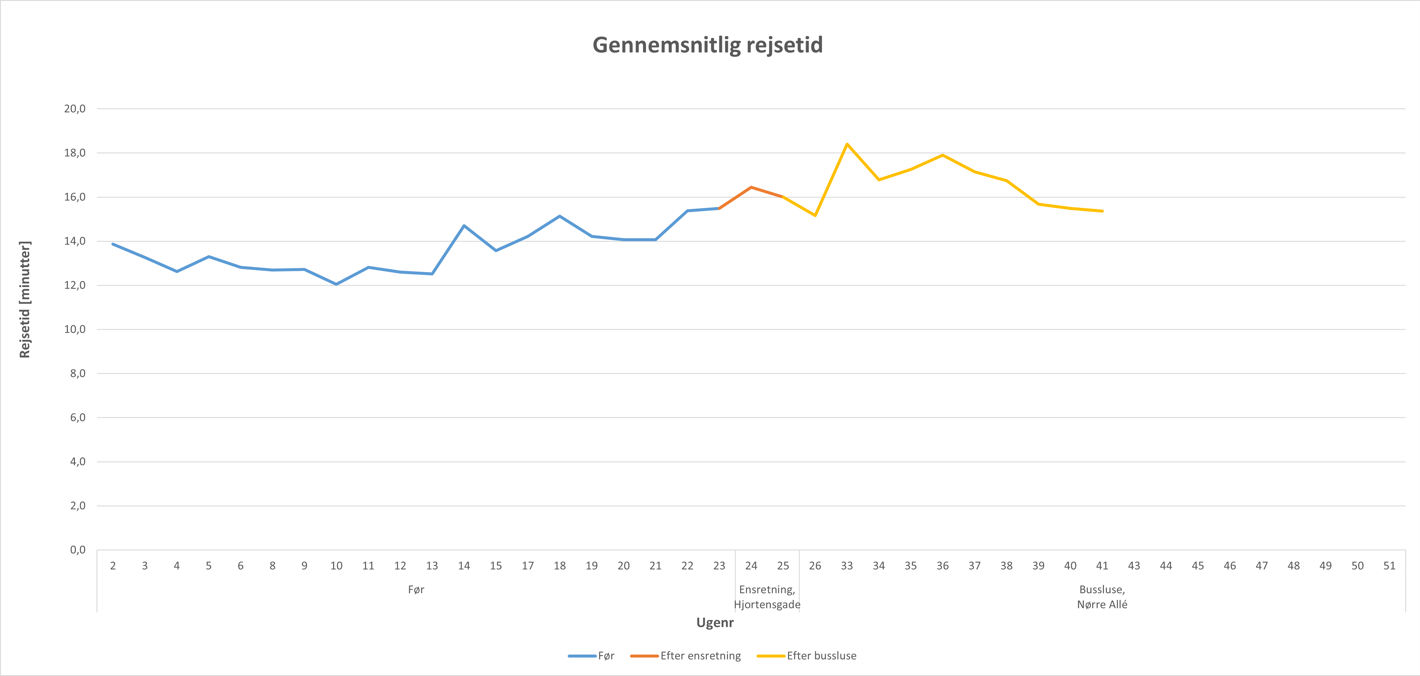This screenshot has width=1420, height=676.
Task: Click the blue line spike at week 14
Action: [464, 226]
